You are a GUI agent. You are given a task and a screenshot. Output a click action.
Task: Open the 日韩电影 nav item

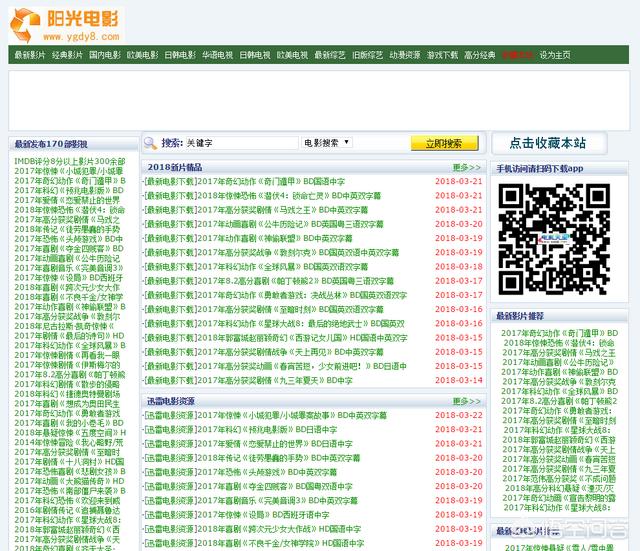180,55
